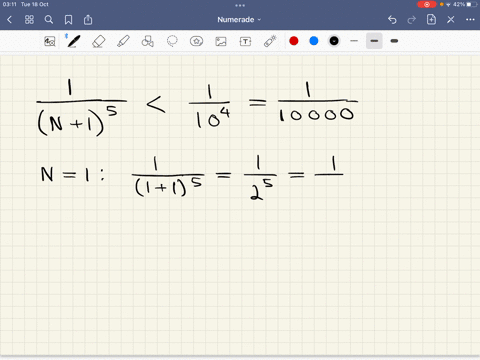
Task: Select the Text box tool
Action: pyautogui.click(x=245, y=41)
